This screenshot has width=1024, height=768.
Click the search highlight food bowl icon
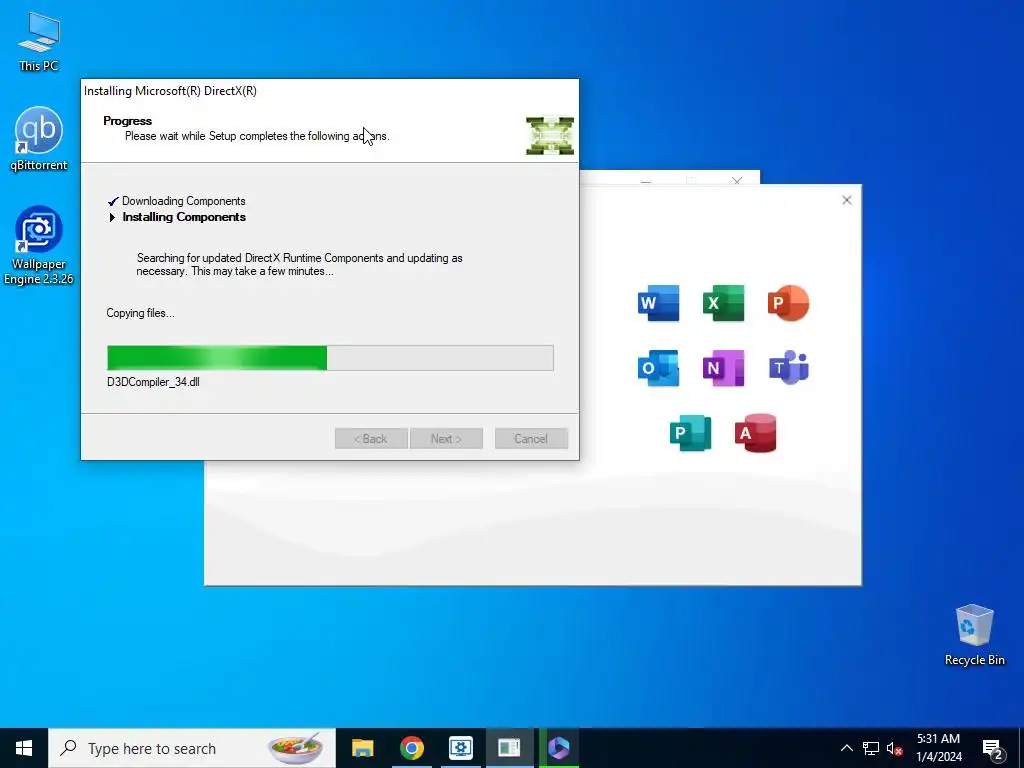(x=295, y=748)
